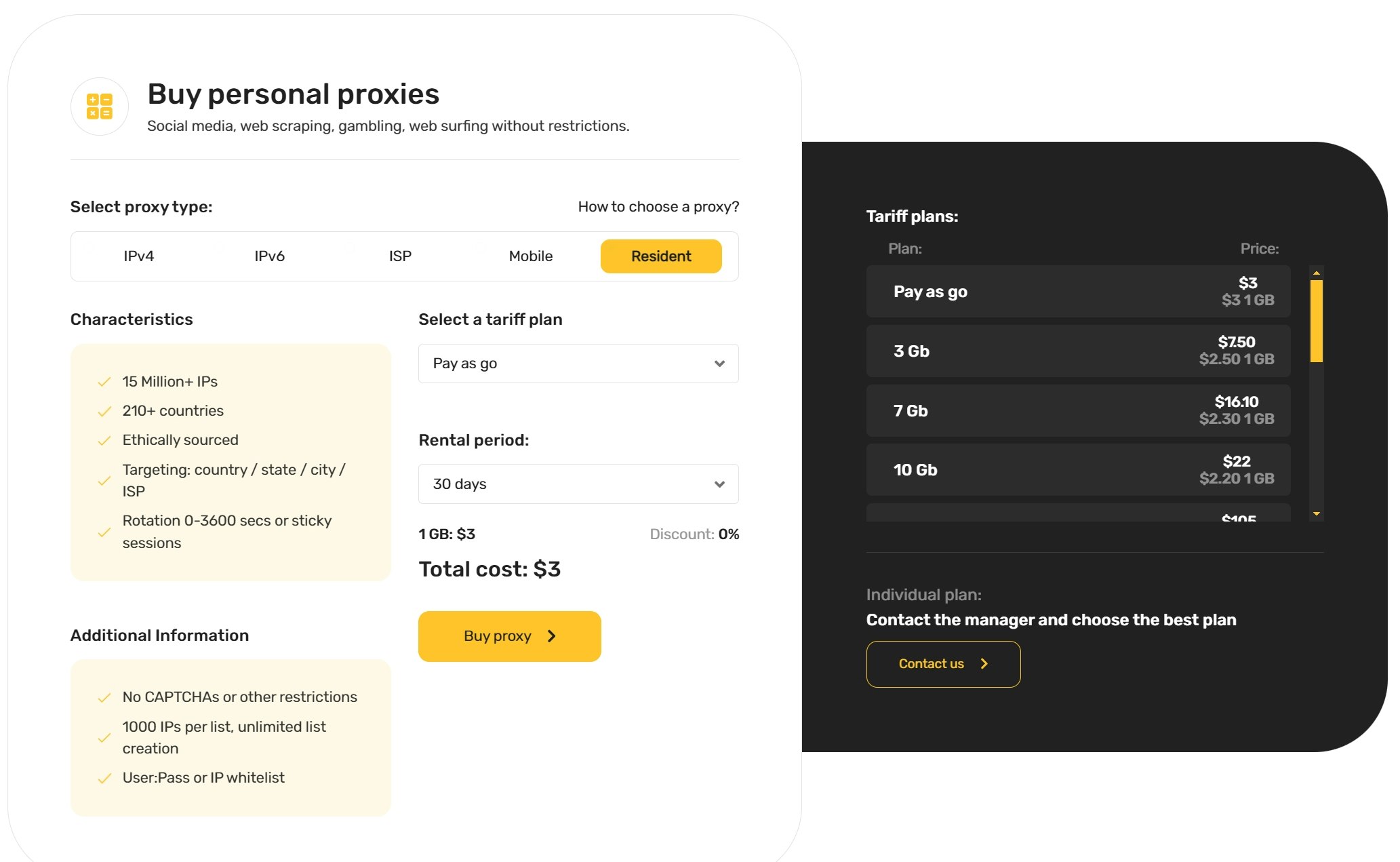
Task: Expand the Rental period dropdown
Action: pos(578,484)
